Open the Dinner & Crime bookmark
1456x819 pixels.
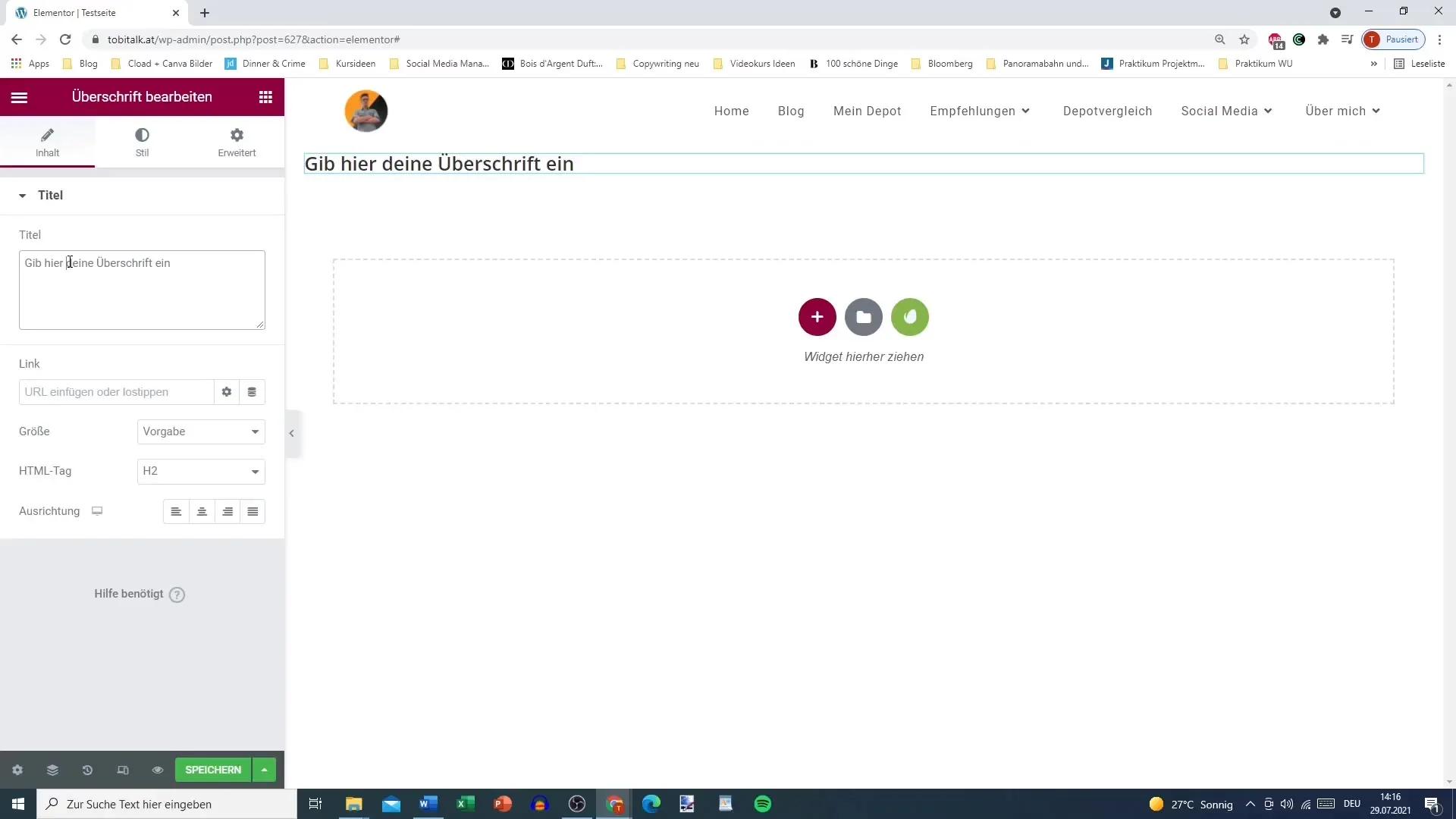tap(265, 64)
